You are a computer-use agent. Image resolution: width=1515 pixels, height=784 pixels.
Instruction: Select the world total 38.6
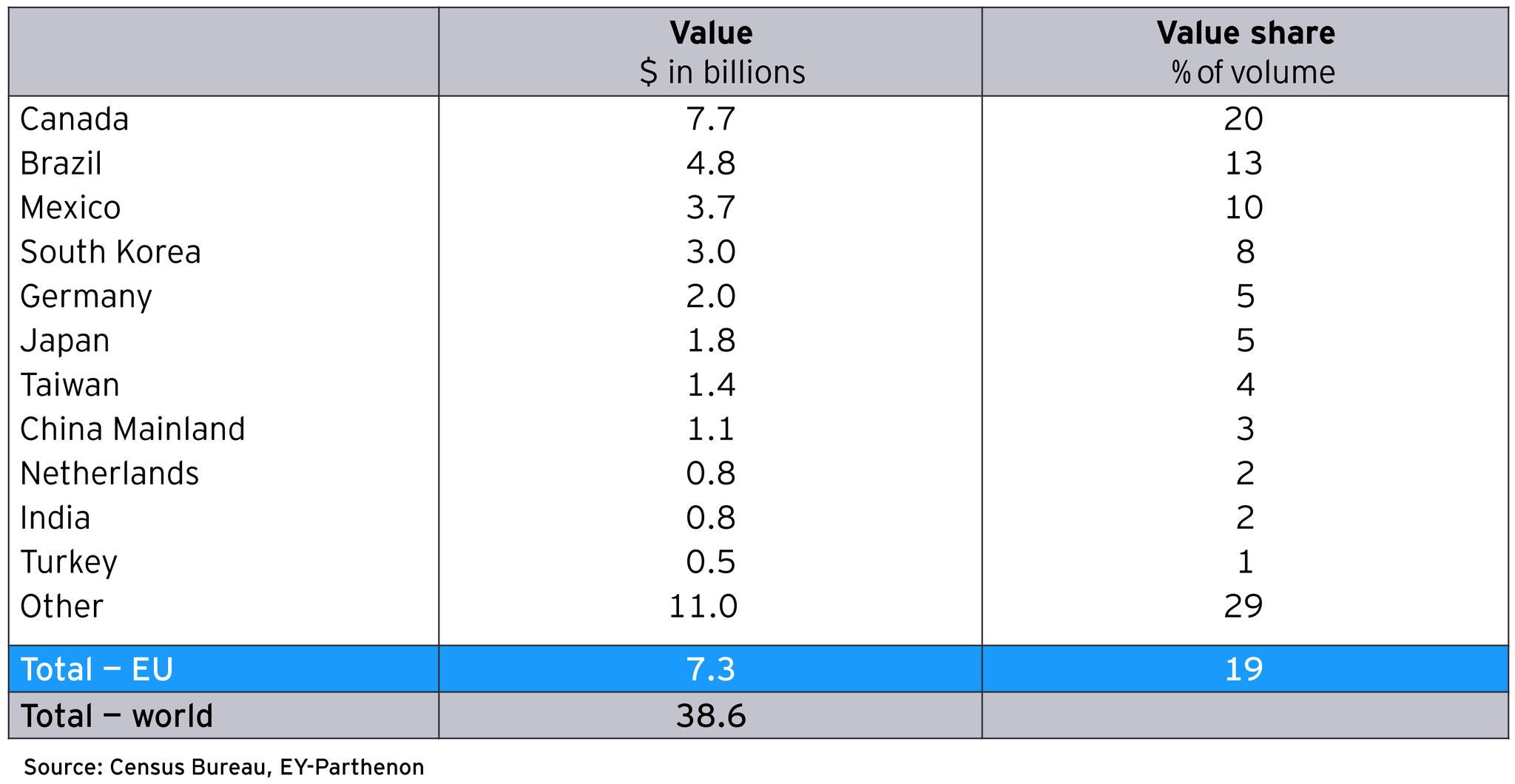(711, 716)
